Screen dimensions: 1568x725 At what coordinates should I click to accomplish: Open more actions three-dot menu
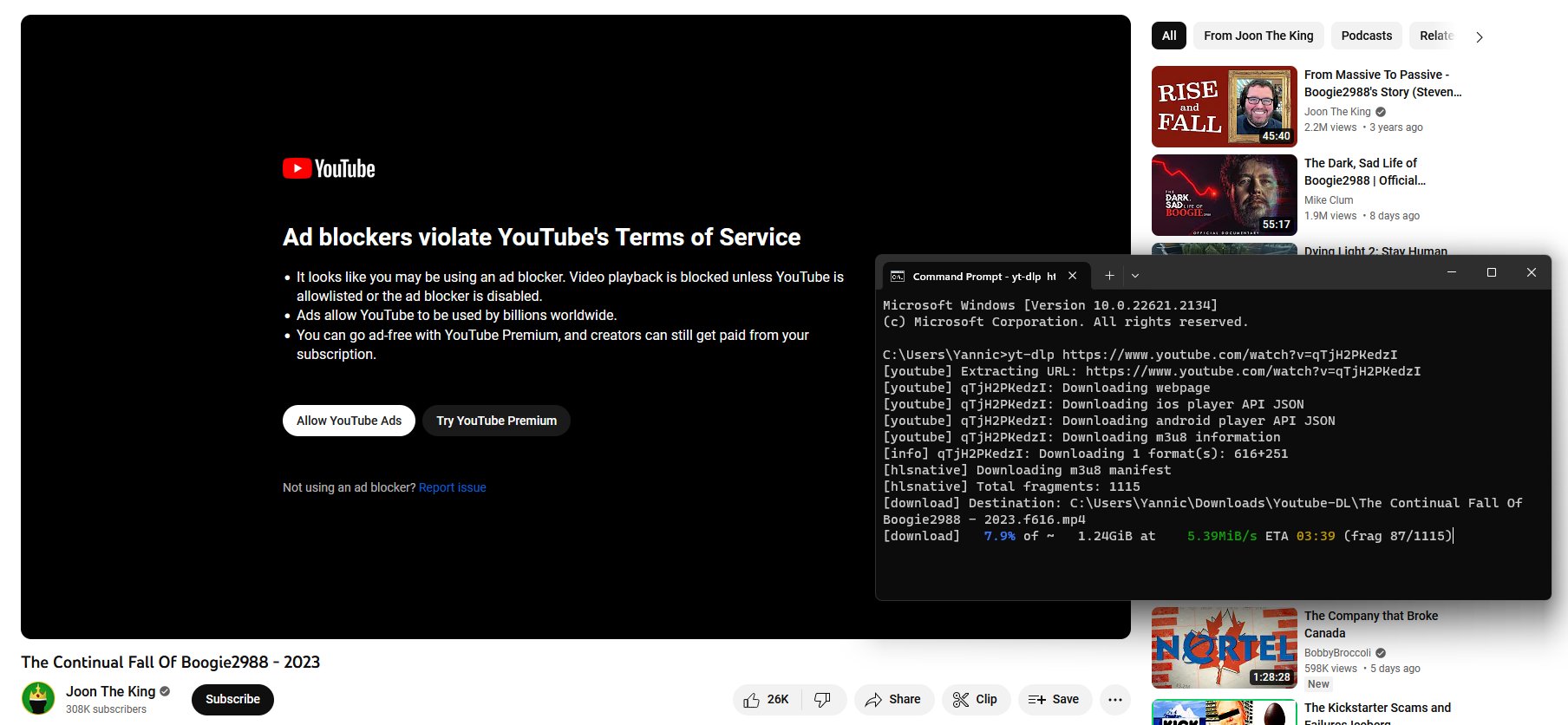pos(1115,699)
